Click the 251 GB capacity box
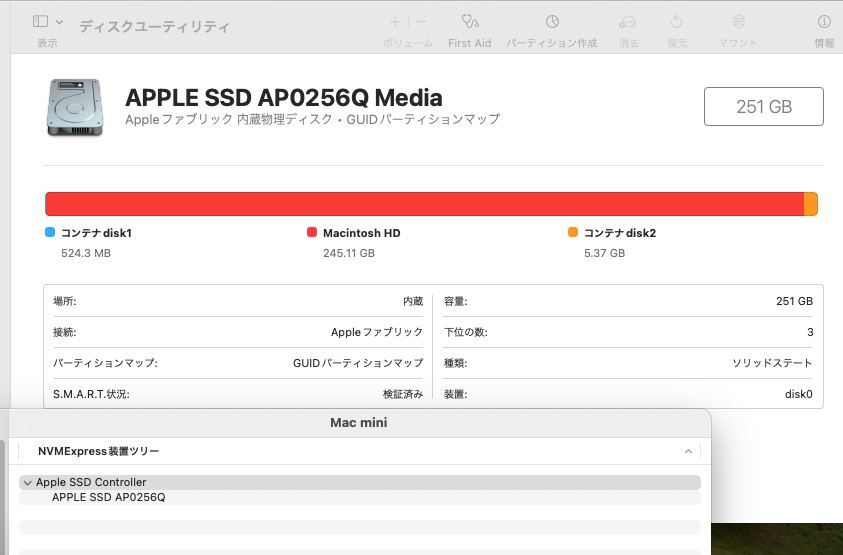This screenshot has height=555, width=843. (763, 106)
